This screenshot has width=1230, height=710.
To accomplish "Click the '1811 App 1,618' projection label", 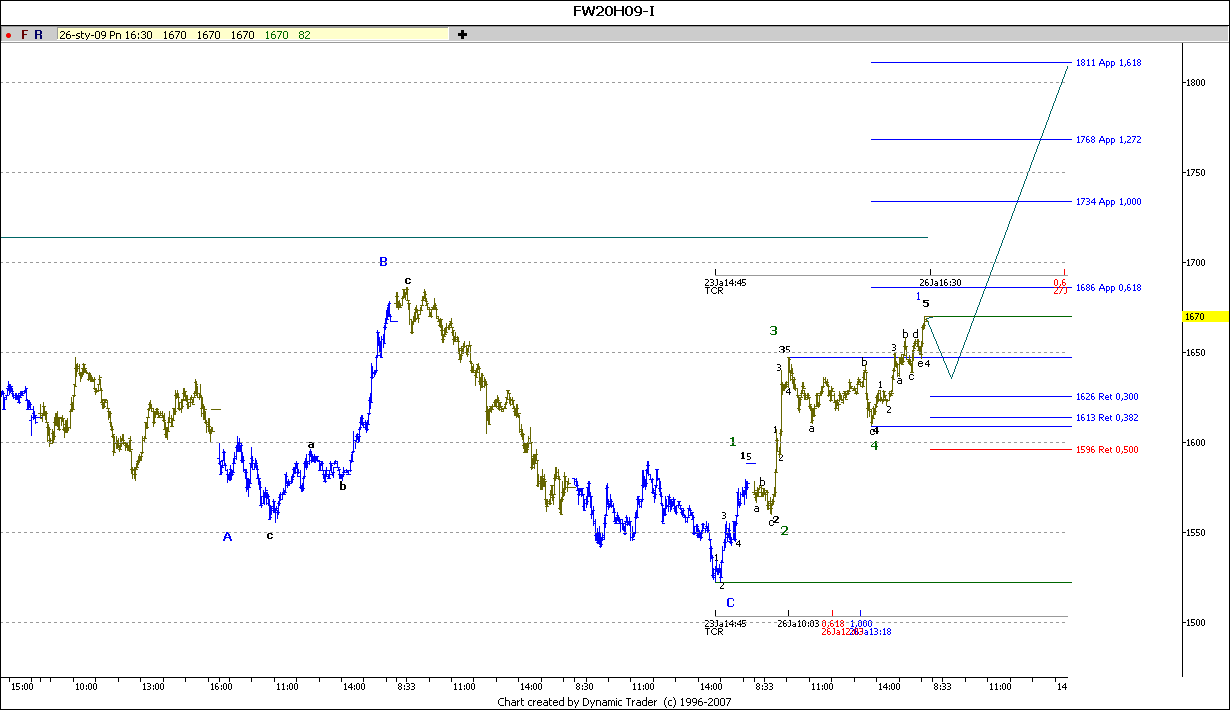I will pos(1109,63).
